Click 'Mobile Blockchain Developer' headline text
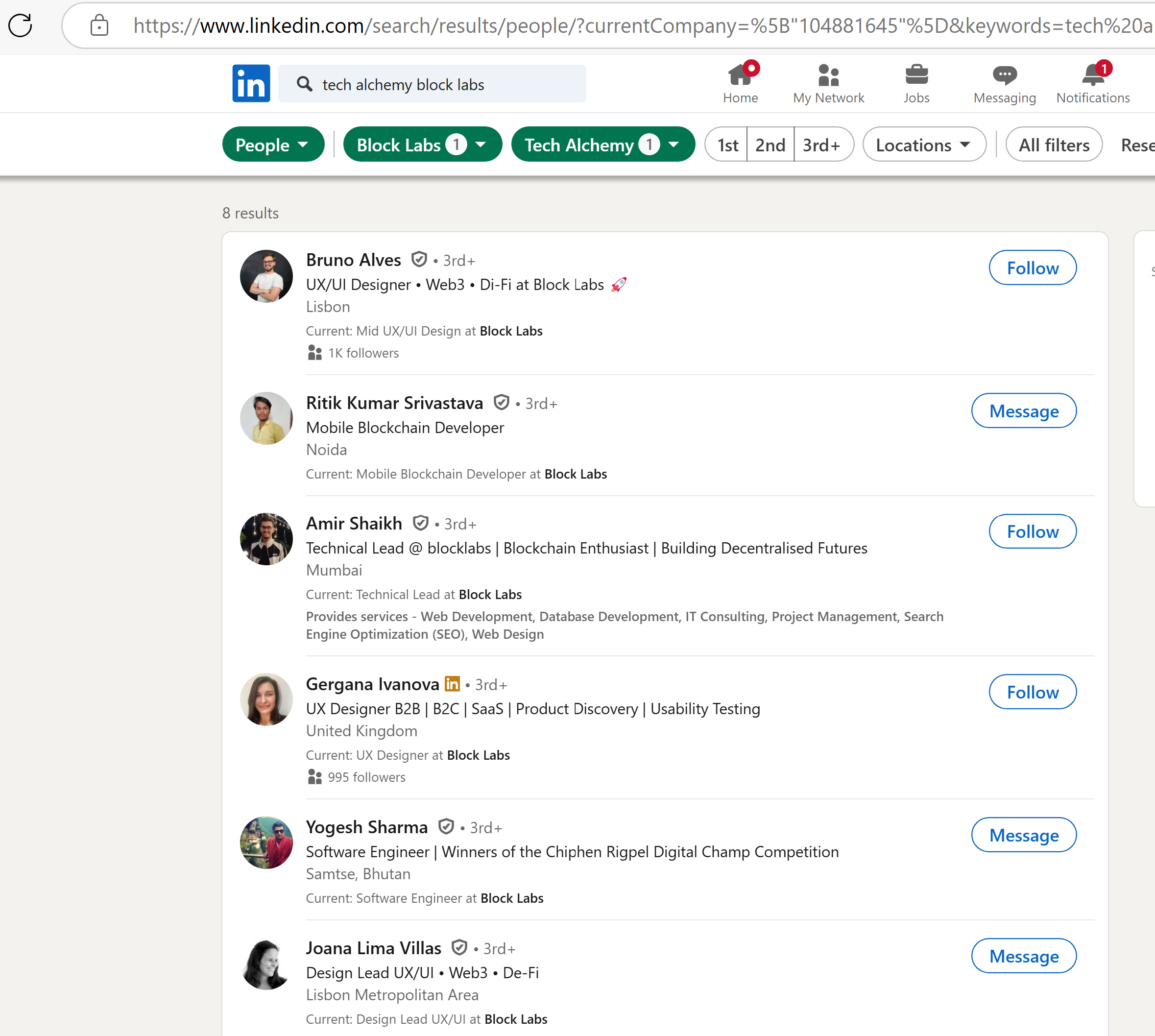The width and height of the screenshot is (1155, 1036). click(x=405, y=428)
